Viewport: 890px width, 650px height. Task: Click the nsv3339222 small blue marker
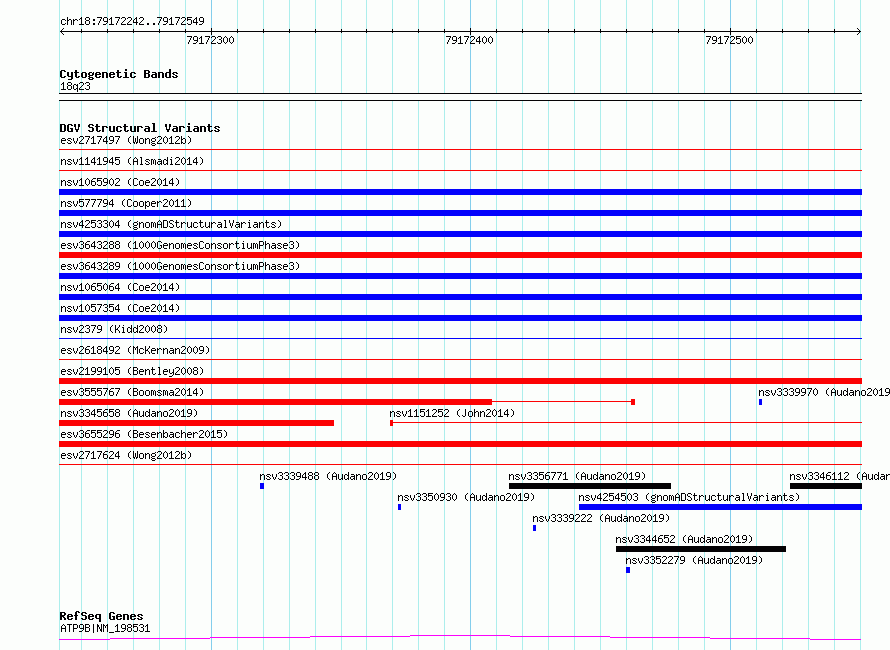534,528
